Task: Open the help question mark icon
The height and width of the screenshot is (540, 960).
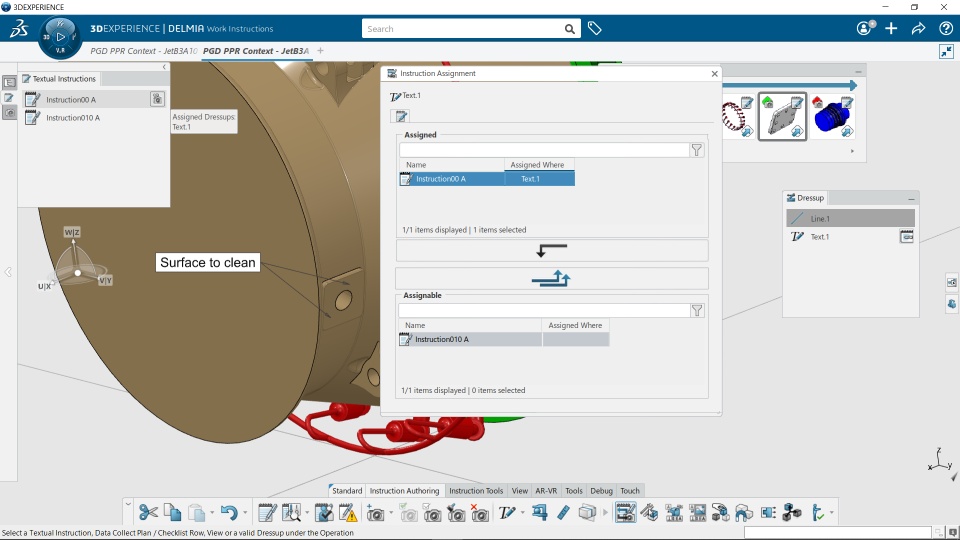Action: pos(945,28)
